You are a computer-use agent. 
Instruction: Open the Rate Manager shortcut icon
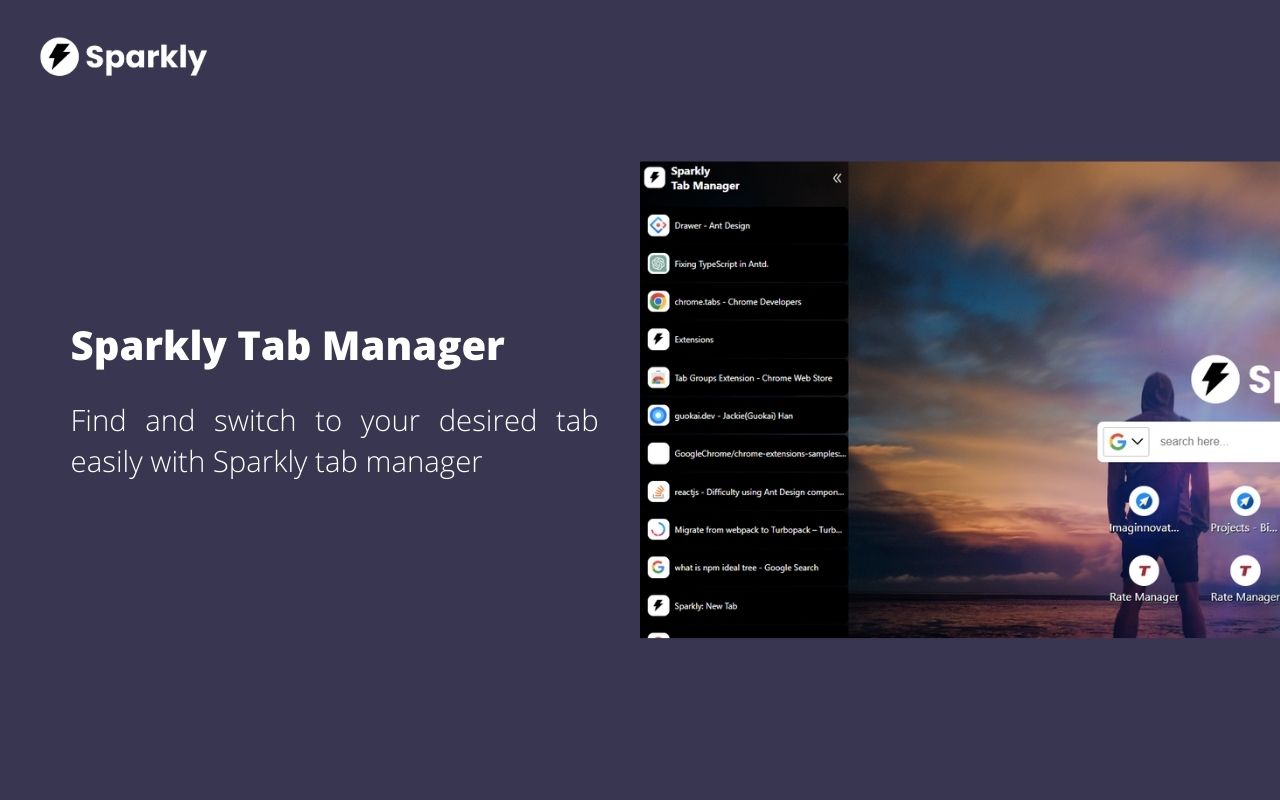1144,570
